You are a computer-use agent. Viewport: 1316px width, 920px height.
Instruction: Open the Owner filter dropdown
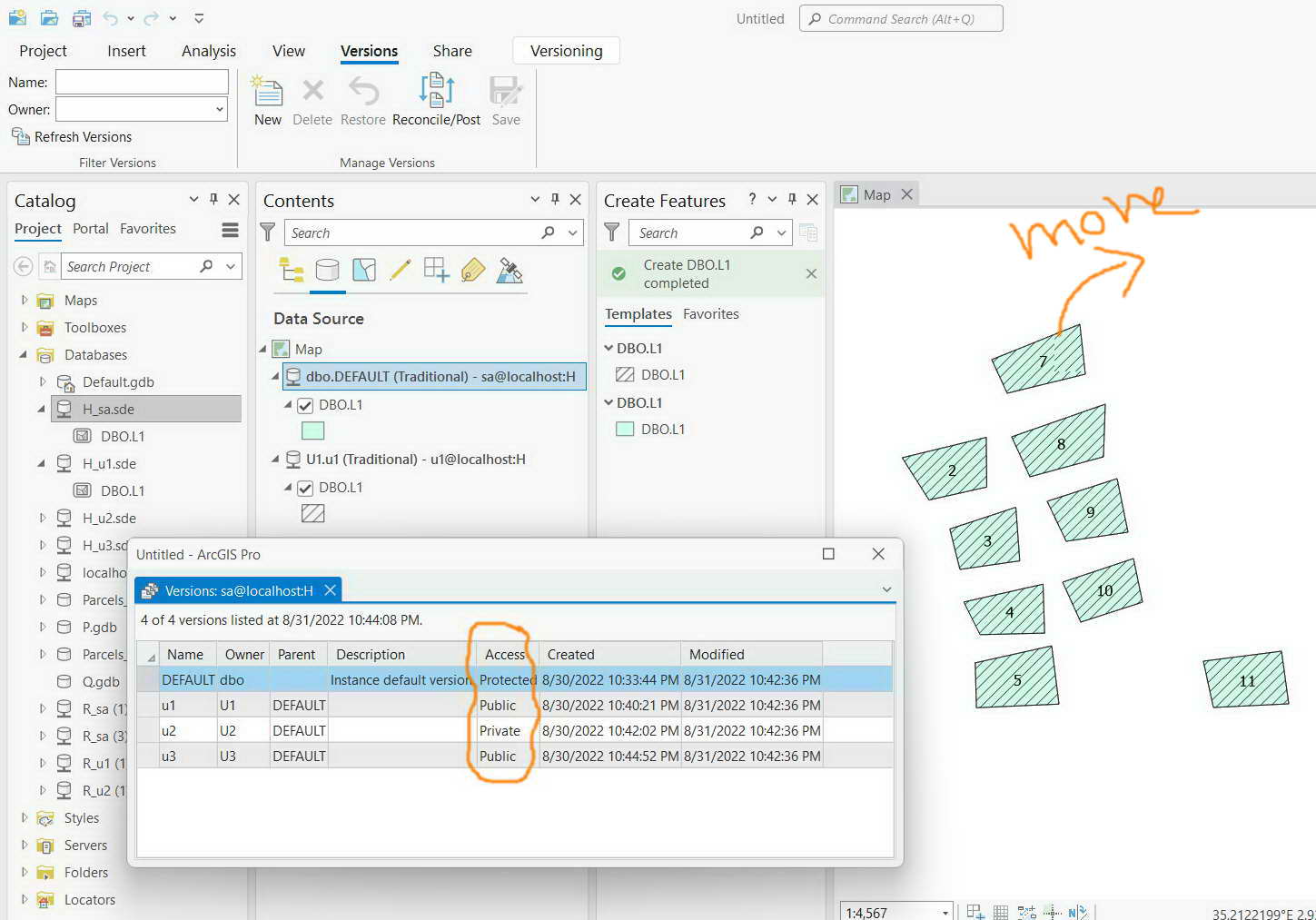pyautogui.click(x=219, y=109)
